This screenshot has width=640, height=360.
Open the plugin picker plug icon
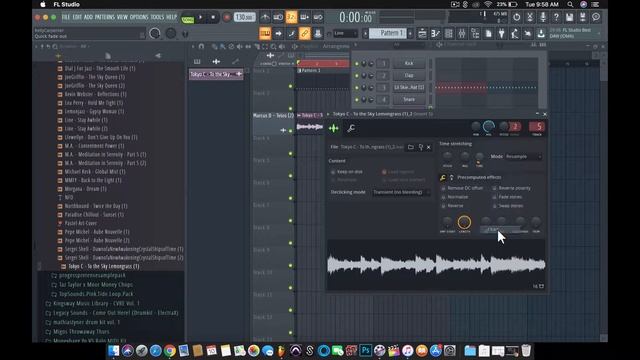click(x=501, y=33)
